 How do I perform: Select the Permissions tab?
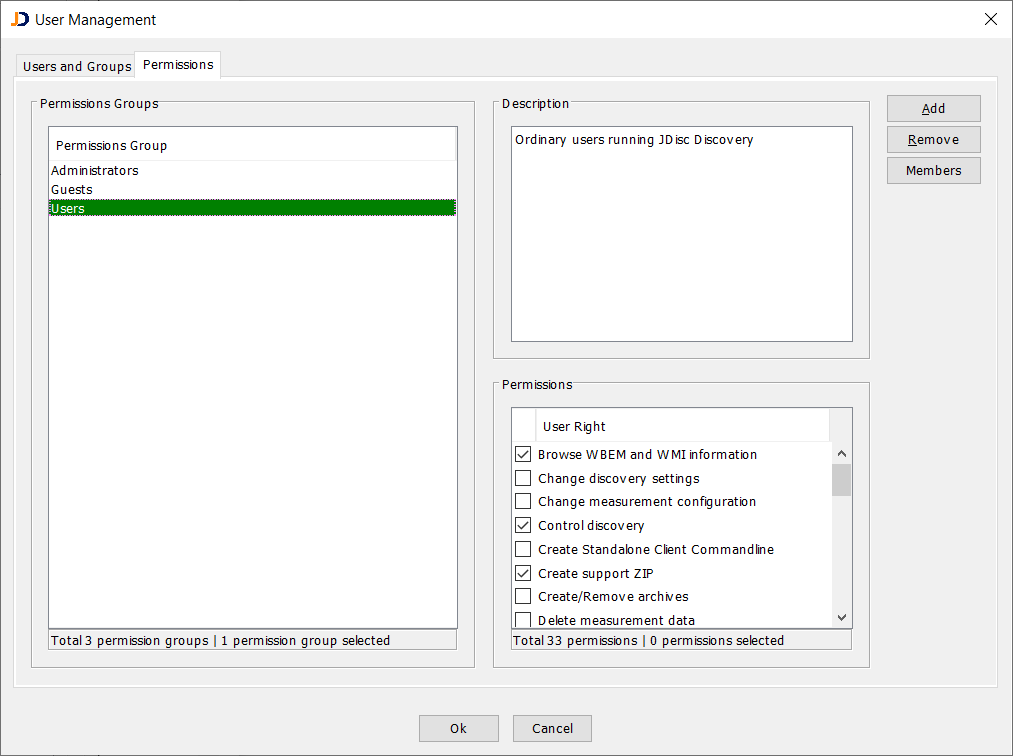[x=177, y=64]
